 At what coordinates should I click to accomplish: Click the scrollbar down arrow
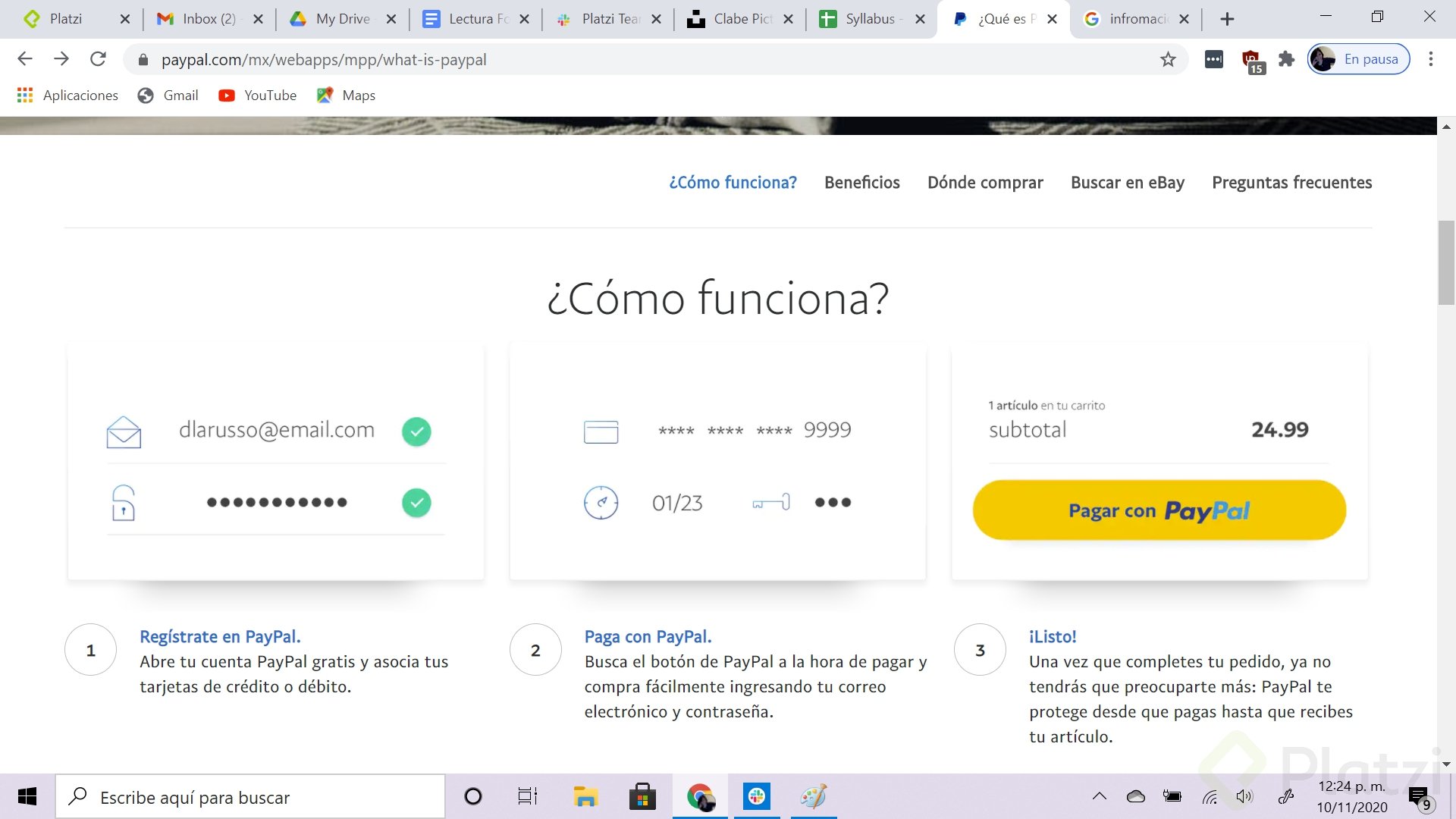pyautogui.click(x=1446, y=764)
